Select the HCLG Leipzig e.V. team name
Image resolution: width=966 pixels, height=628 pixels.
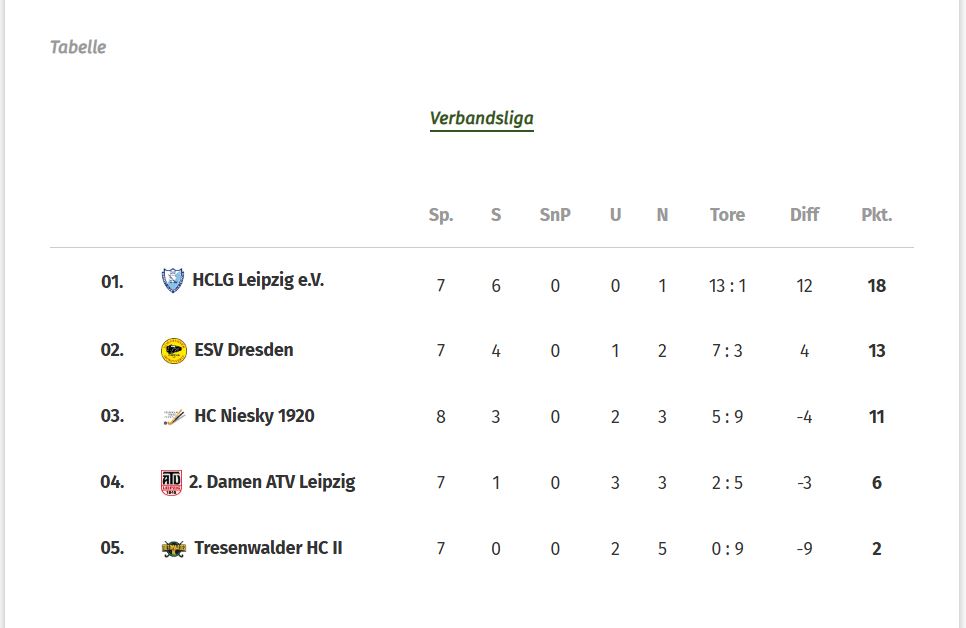click(258, 280)
